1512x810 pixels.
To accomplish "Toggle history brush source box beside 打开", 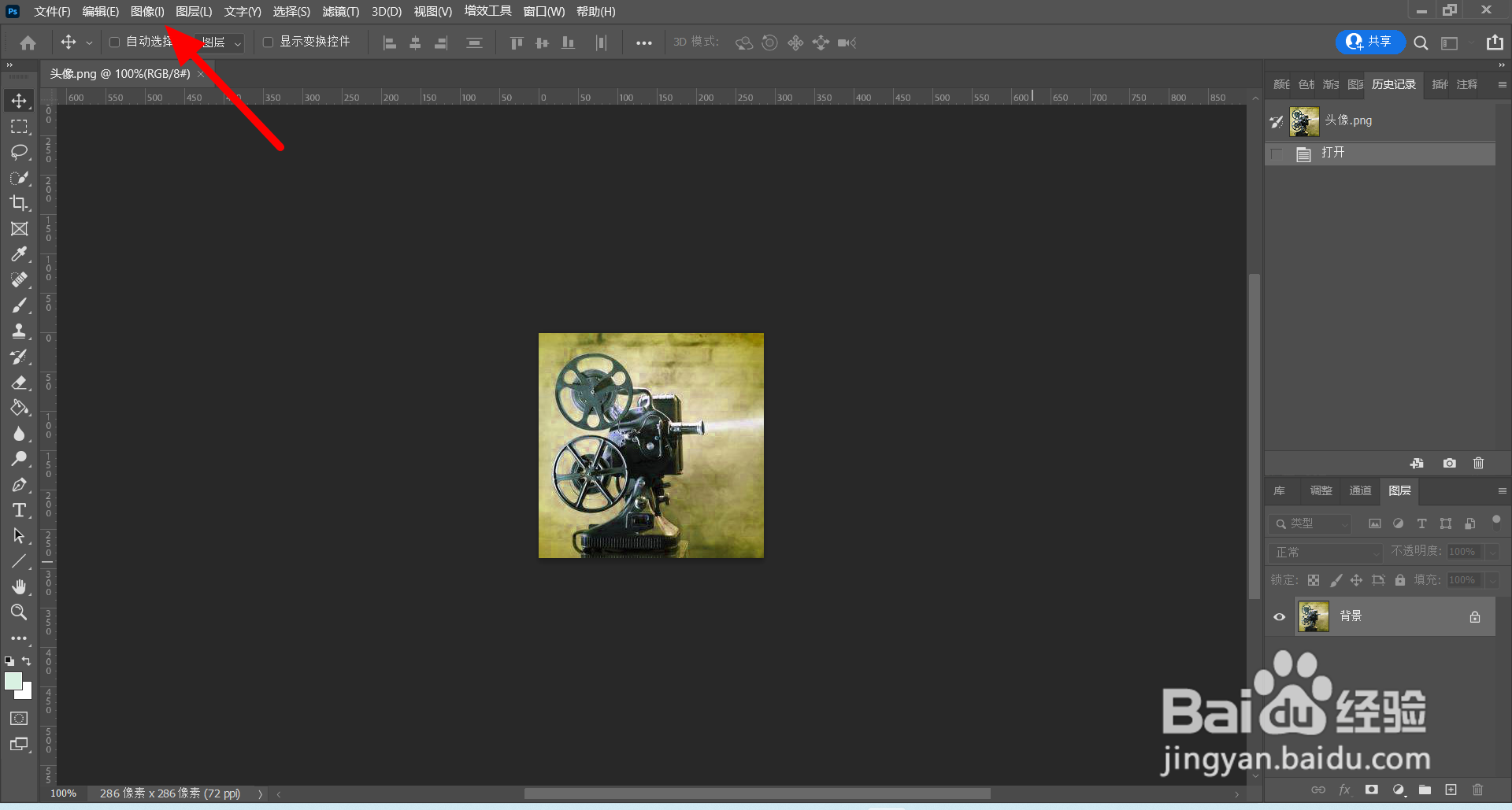I will point(1277,153).
